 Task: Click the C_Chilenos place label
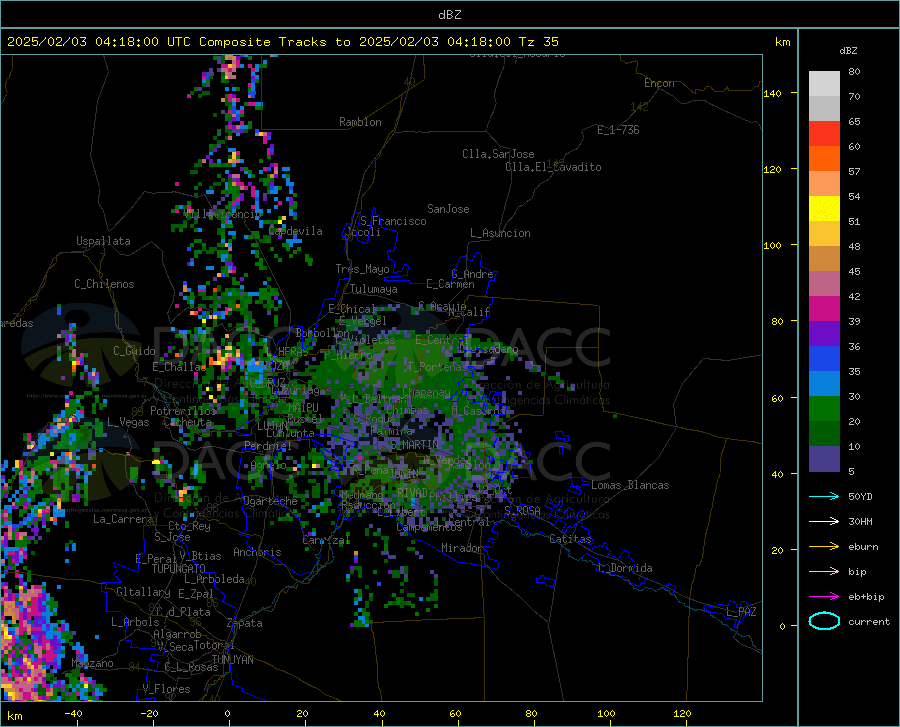(x=104, y=284)
